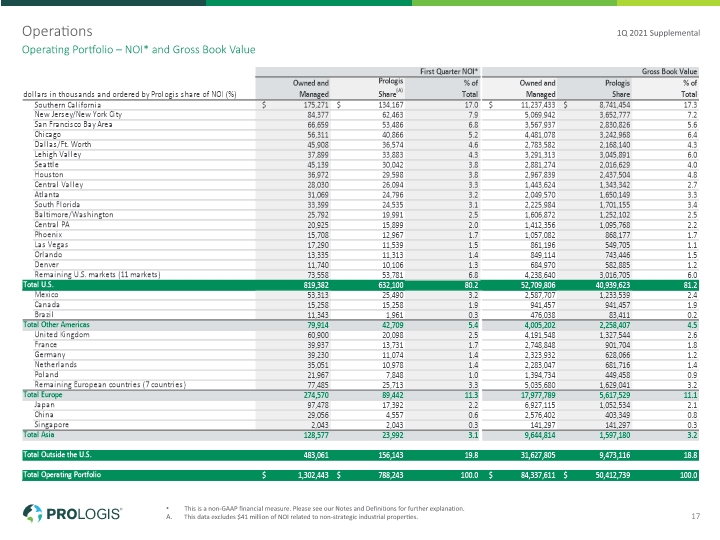Click the PROLOGIS wordmark in footer
Screen dimensions: 720x540
pos(84,513)
